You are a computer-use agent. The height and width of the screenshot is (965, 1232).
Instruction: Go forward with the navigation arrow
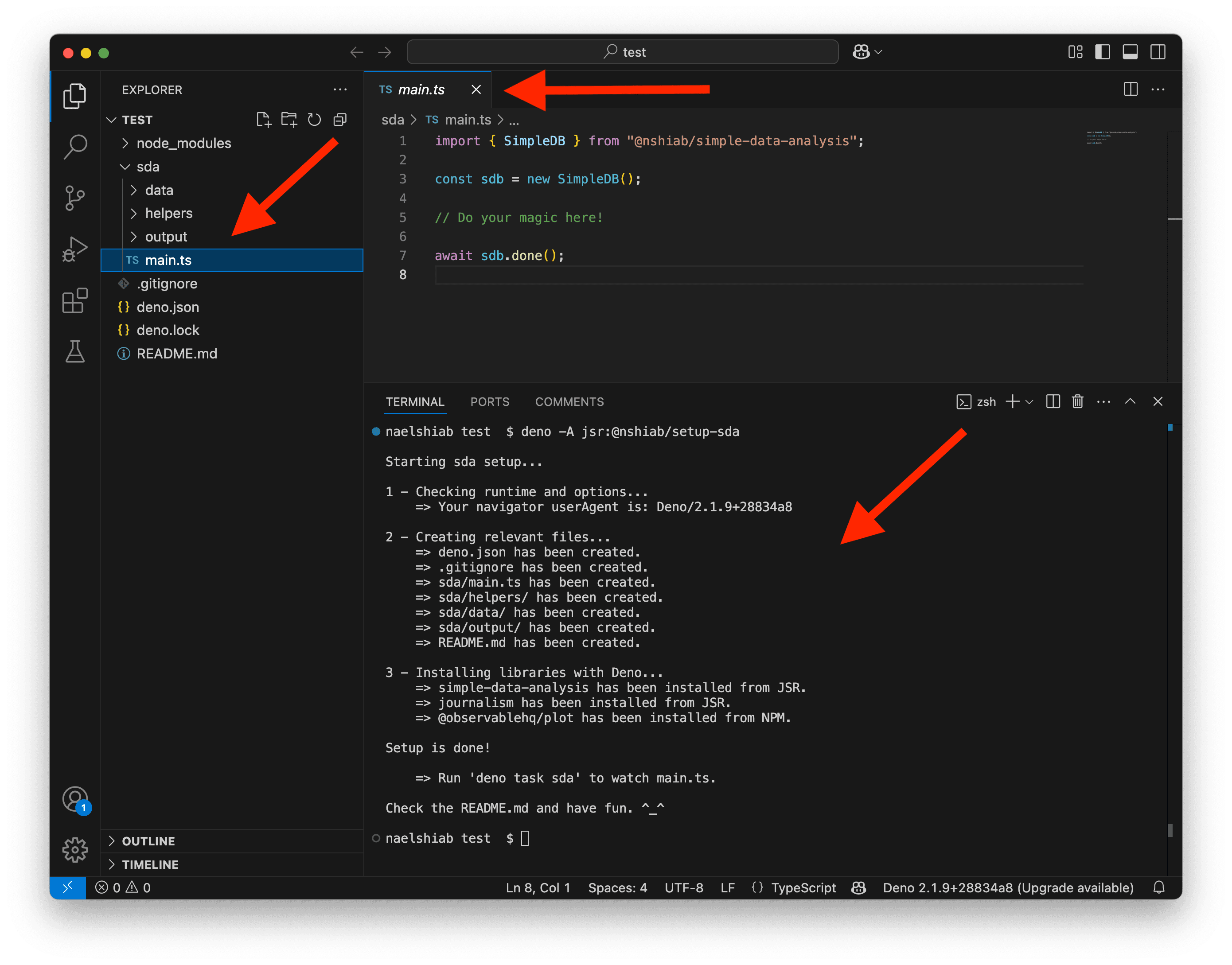click(x=385, y=52)
